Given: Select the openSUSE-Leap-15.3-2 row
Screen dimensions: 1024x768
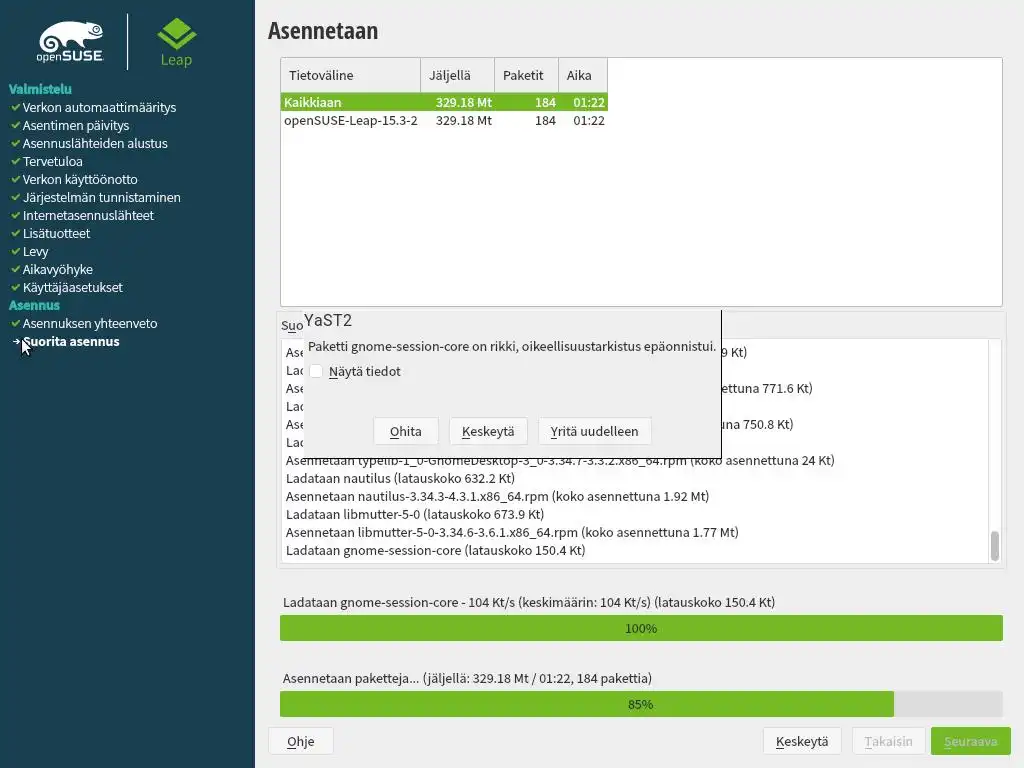Looking at the screenshot, I should 444,120.
